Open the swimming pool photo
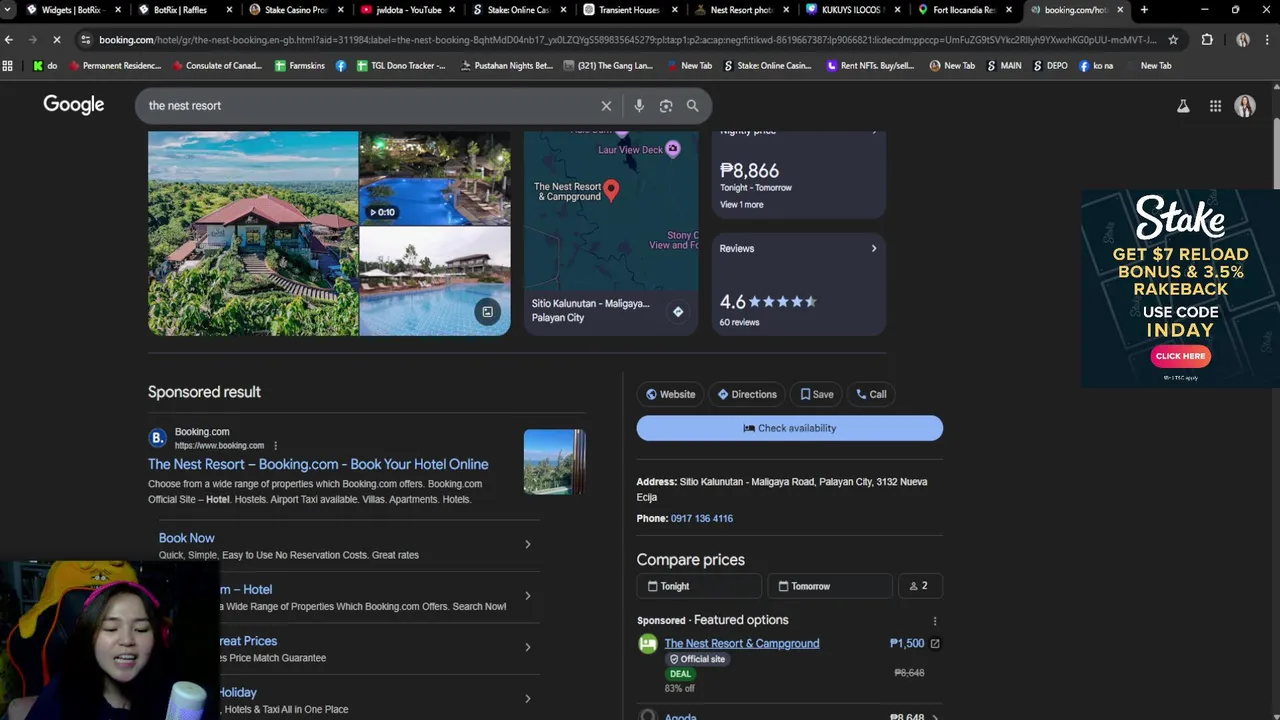 click(x=435, y=281)
